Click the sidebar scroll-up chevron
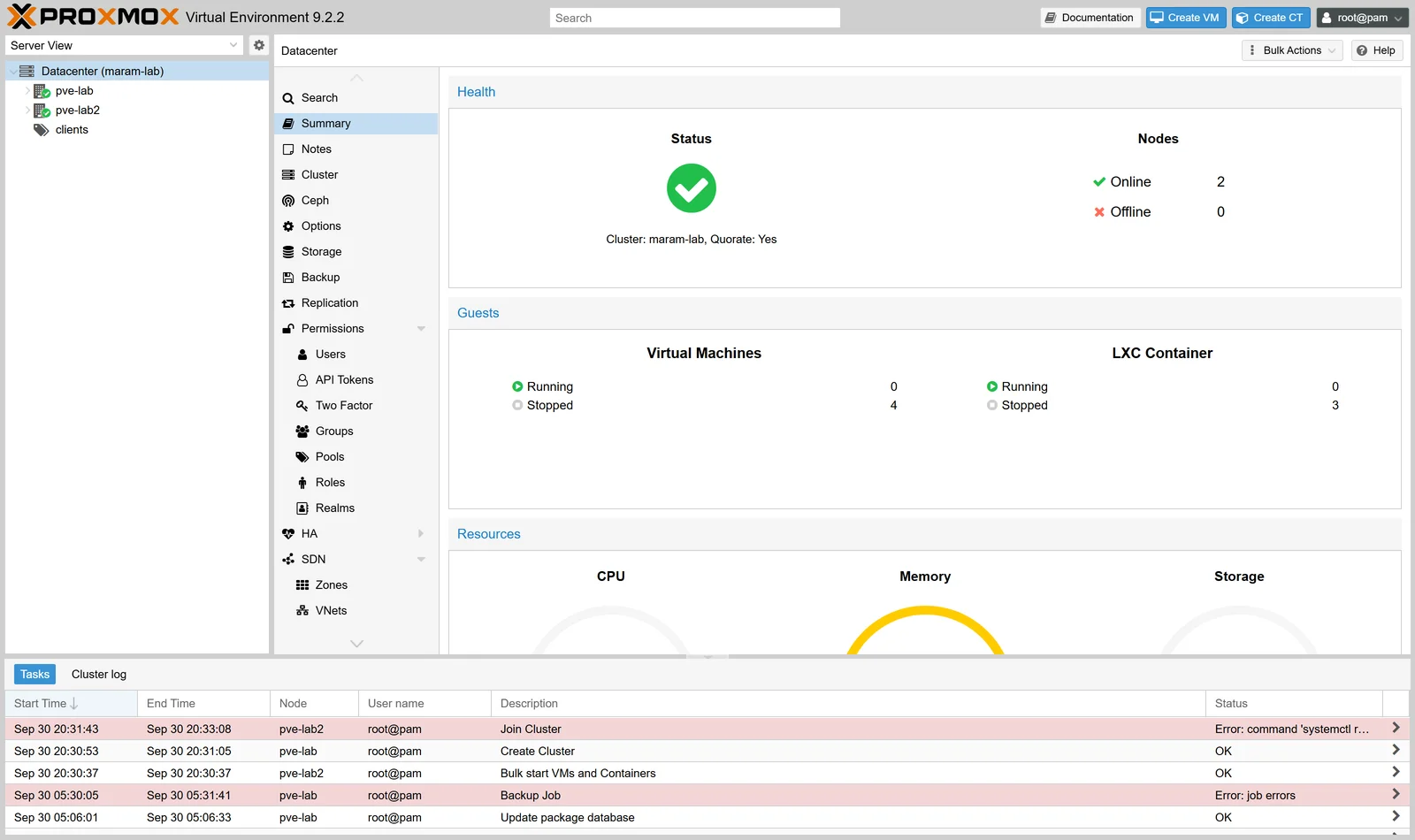The height and width of the screenshot is (840, 1415). click(x=356, y=78)
